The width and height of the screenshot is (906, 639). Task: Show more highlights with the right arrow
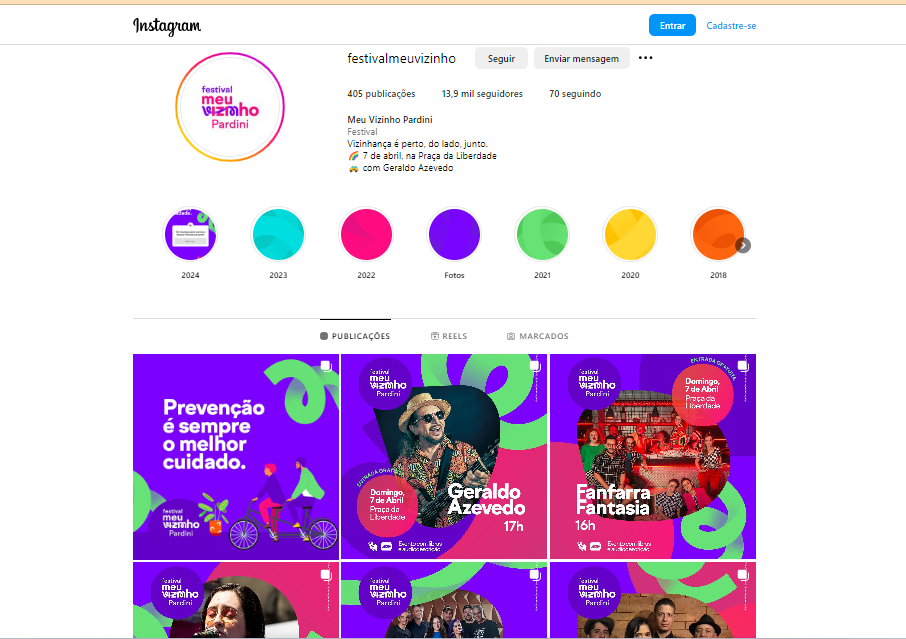coord(743,246)
